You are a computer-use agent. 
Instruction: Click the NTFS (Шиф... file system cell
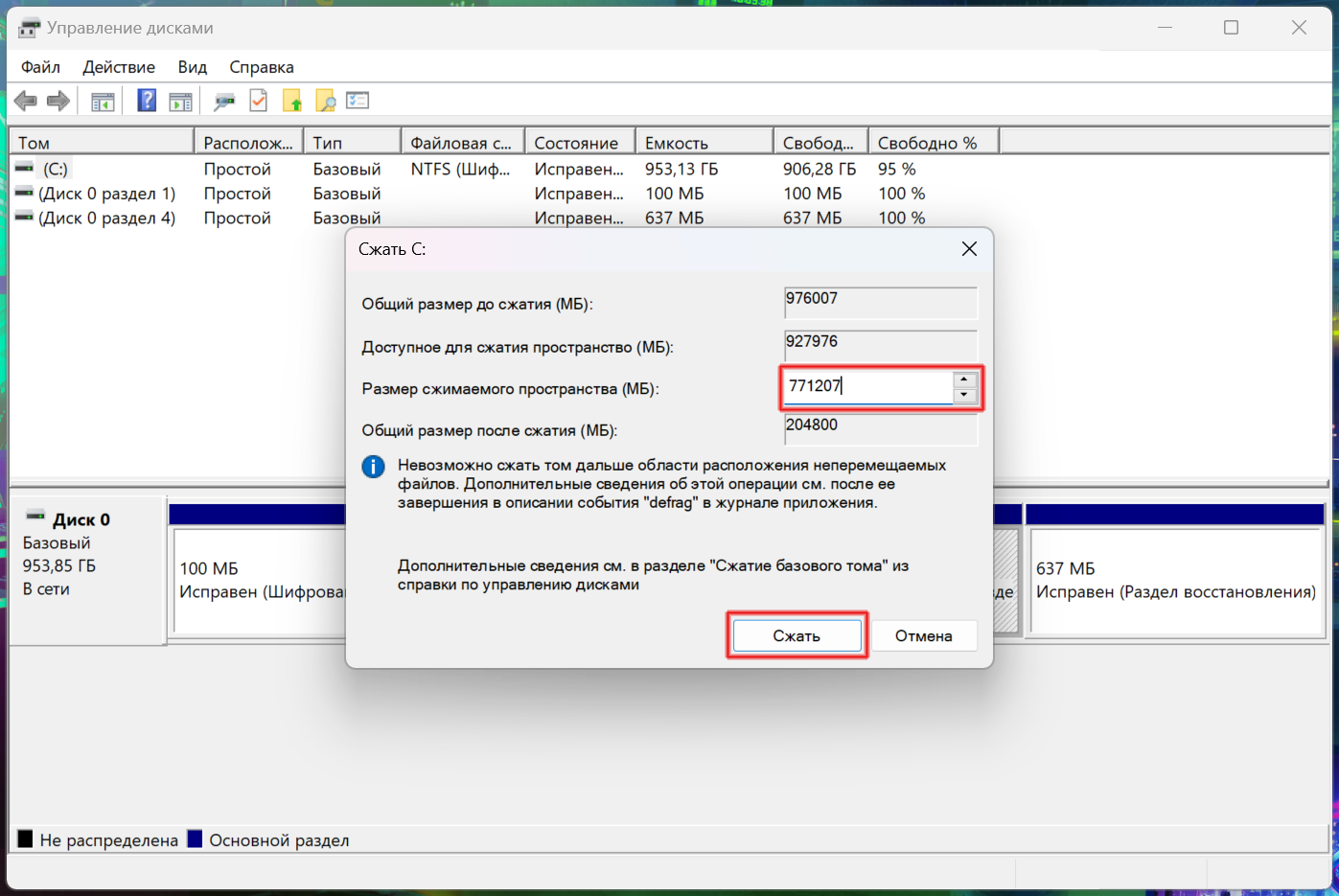pyautogui.click(x=461, y=169)
